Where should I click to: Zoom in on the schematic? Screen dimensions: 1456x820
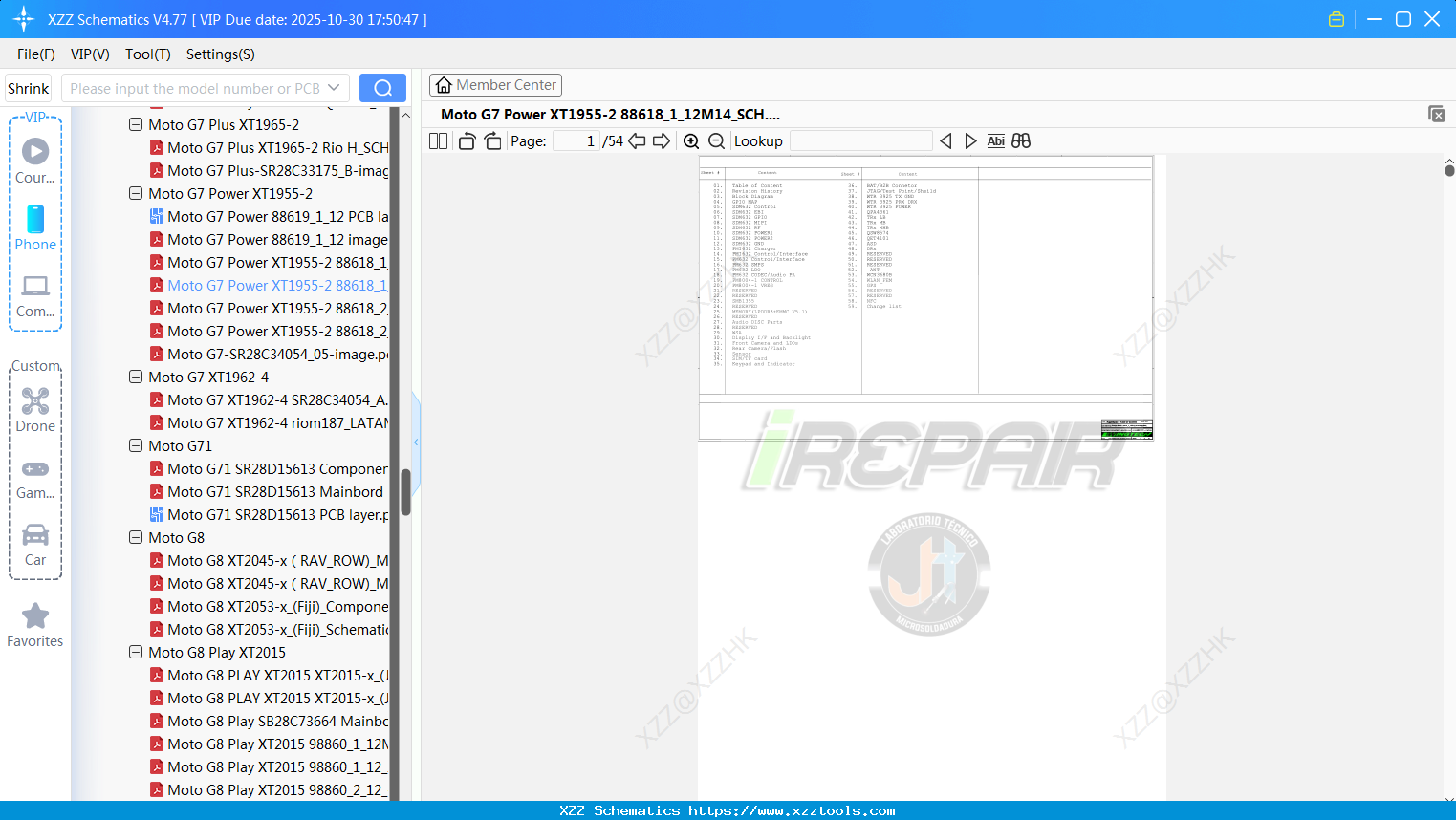tap(691, 141)
